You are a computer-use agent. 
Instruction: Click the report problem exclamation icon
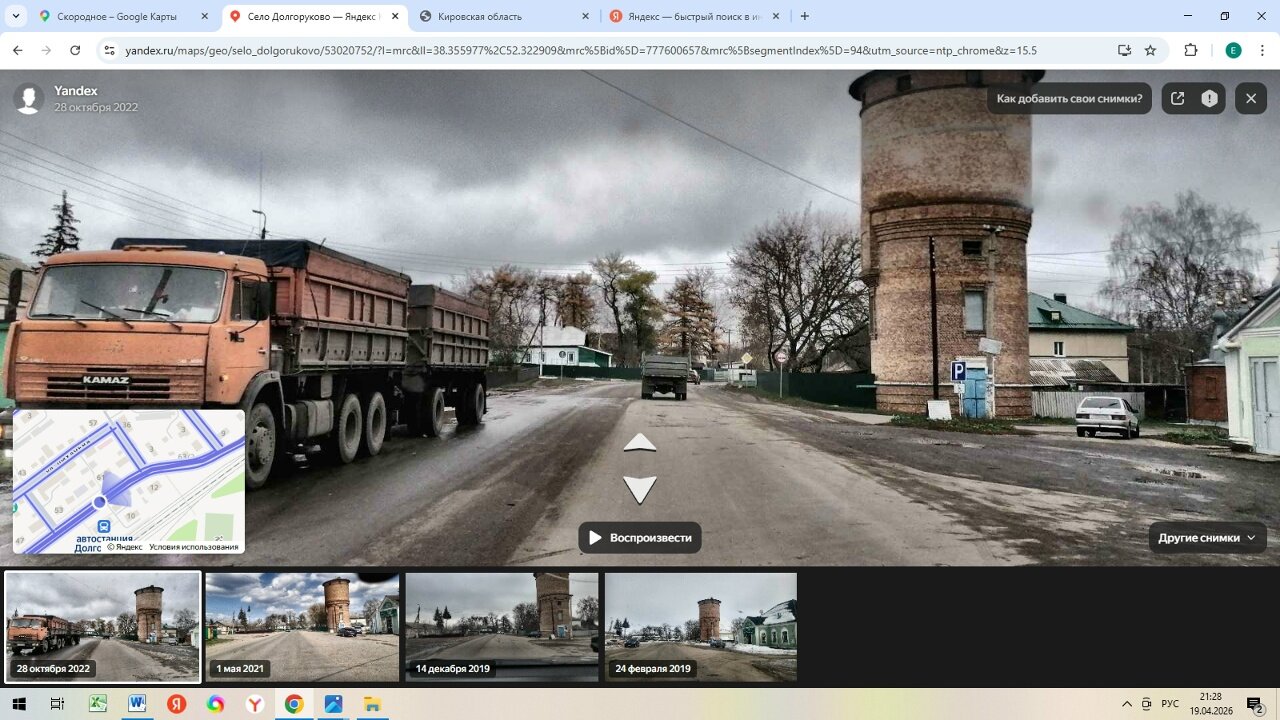[1209, 98]
